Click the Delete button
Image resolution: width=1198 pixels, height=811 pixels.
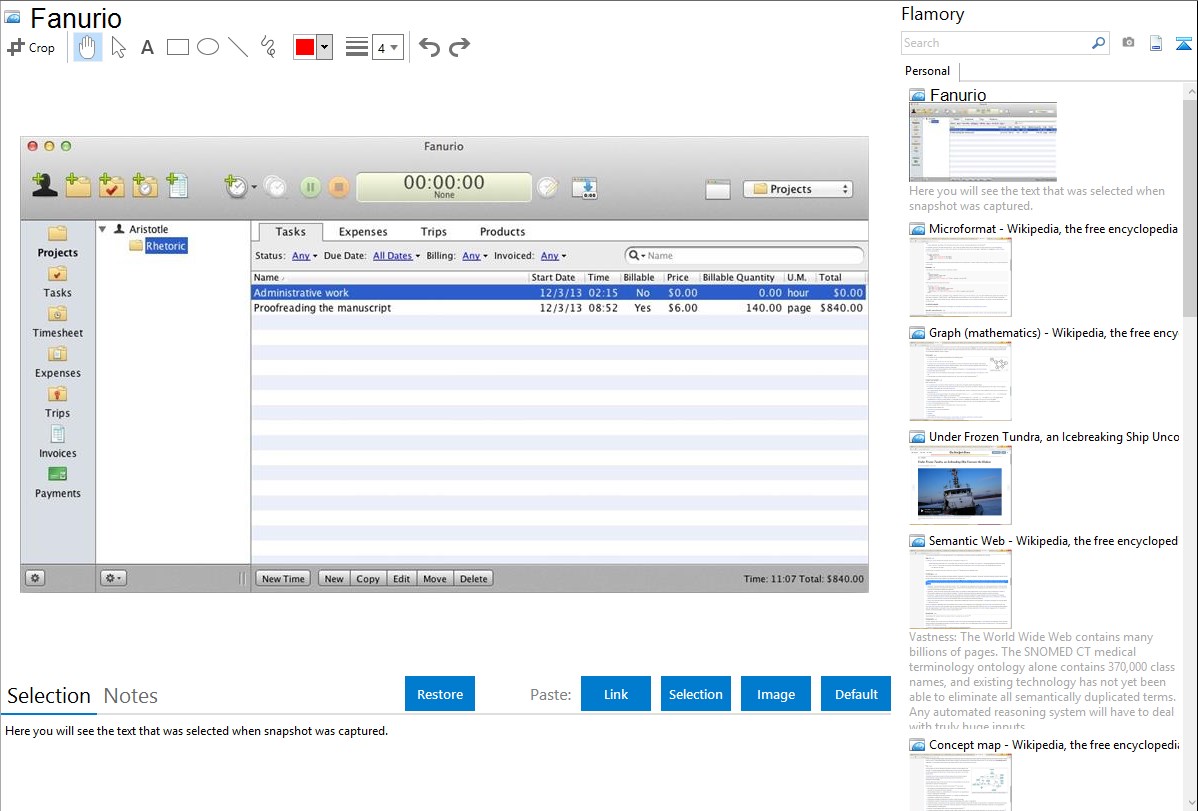(x=474, y=579)
